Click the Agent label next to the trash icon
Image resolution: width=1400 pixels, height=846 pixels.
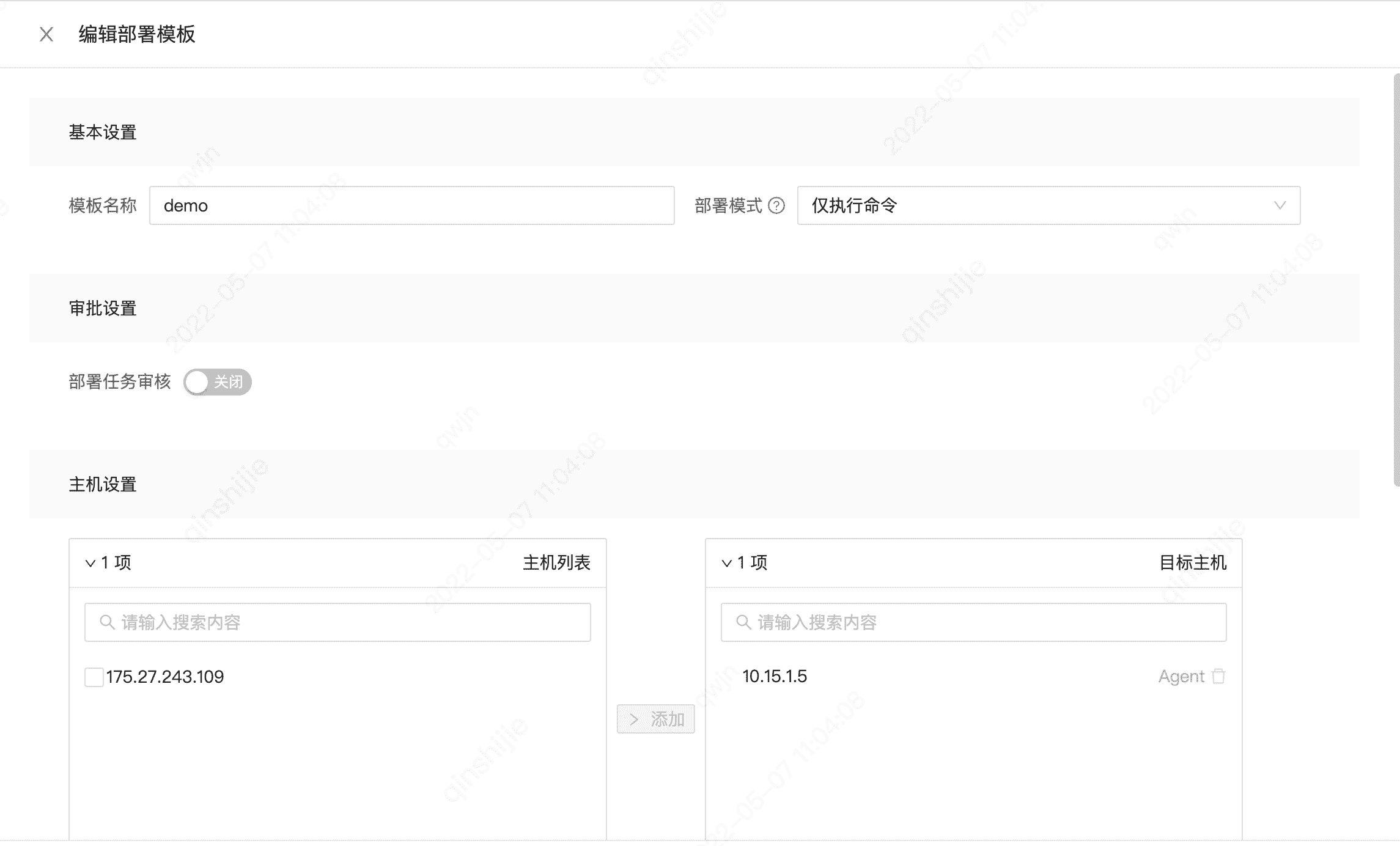[x=1181, y=676]
